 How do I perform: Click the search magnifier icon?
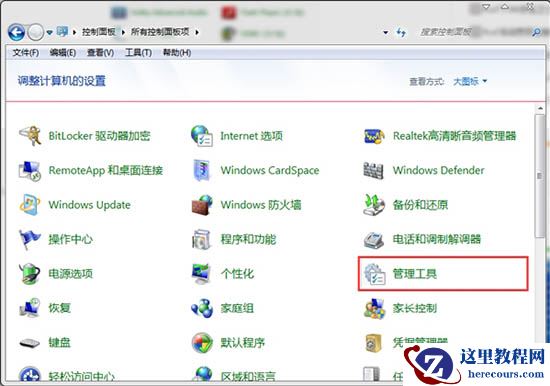click(536, 32)
